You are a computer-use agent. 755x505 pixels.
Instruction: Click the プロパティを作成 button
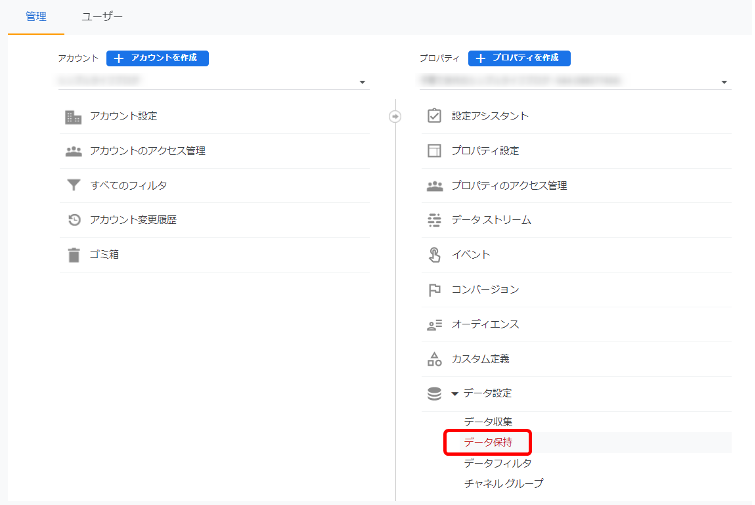click(x=519, y=58)
